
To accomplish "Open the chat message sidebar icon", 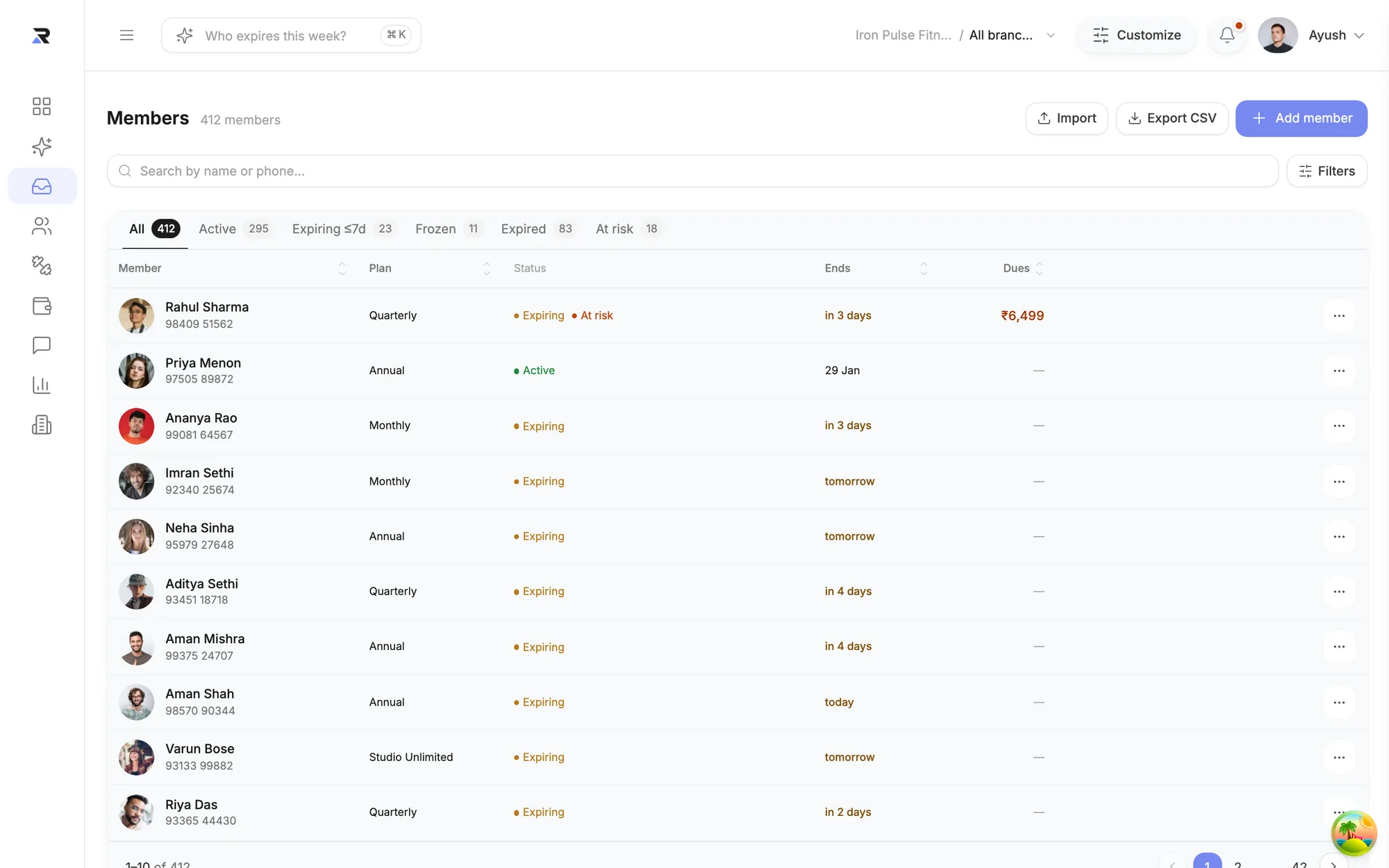I will (x=42, y=345).
